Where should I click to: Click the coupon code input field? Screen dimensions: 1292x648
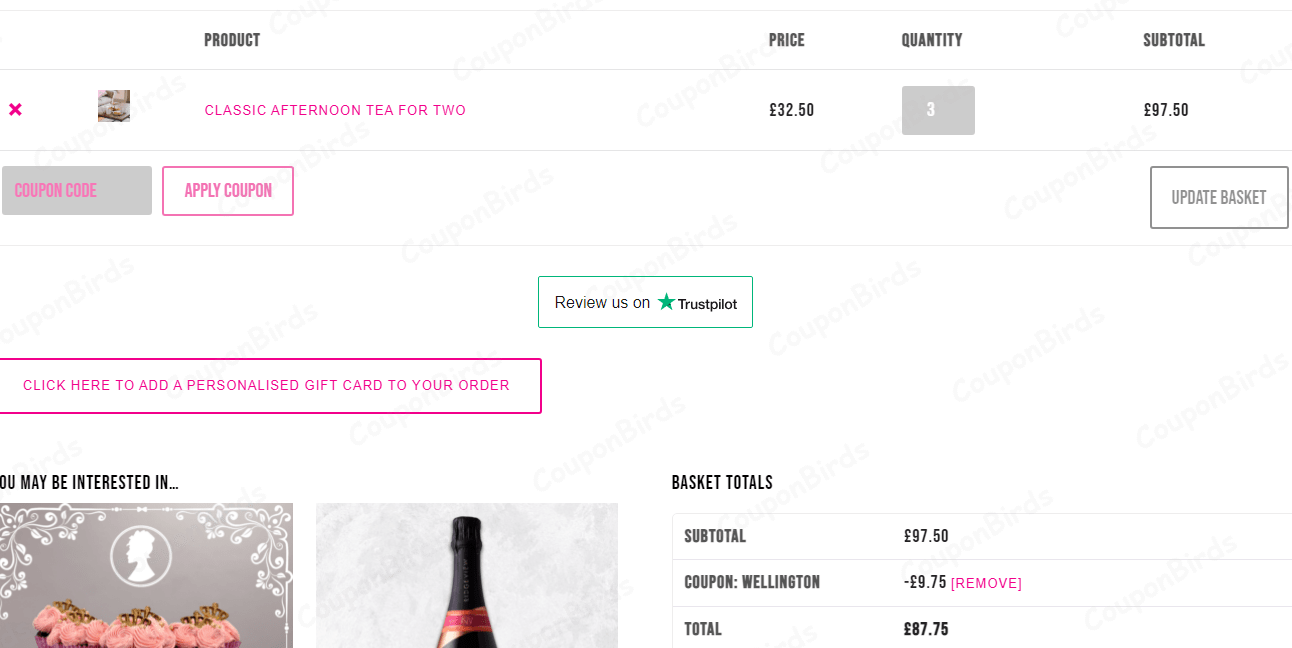pos(76,190)
